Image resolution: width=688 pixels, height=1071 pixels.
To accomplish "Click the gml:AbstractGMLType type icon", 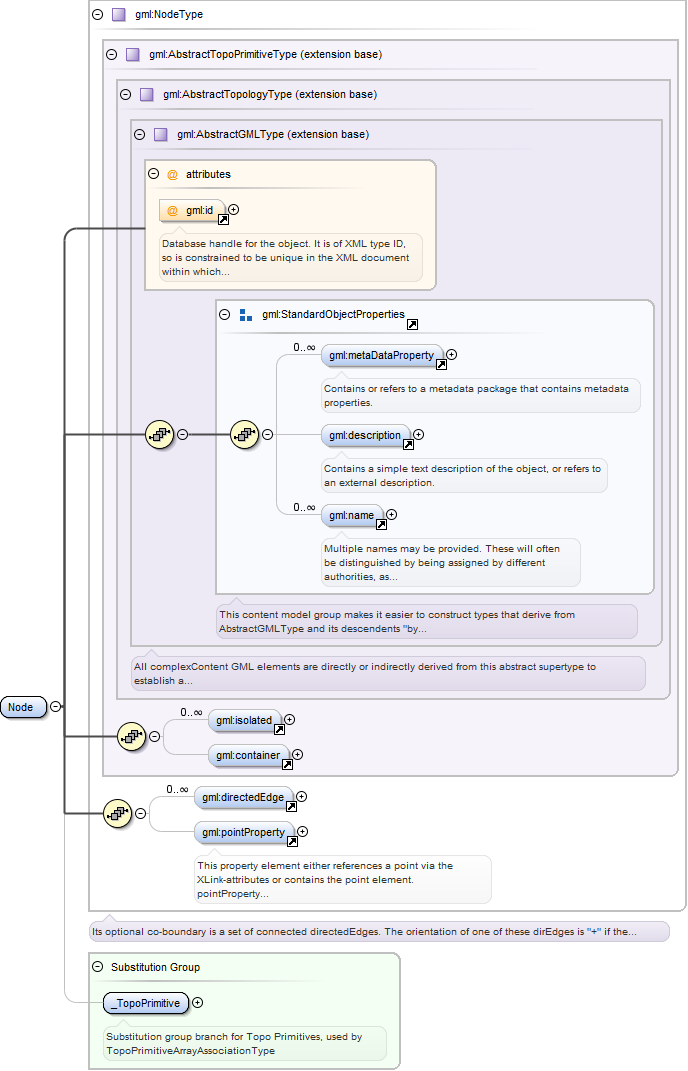I will (x=161, y=135).
